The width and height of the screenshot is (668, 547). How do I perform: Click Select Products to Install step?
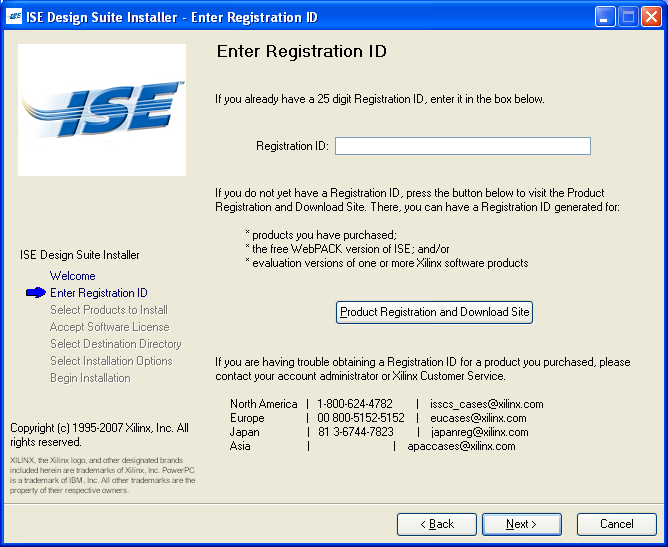109,310
